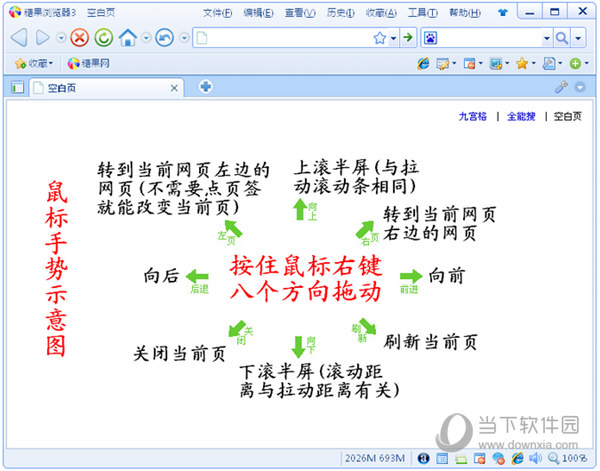Open the 文件(F) menu

[x=217, y=13]
